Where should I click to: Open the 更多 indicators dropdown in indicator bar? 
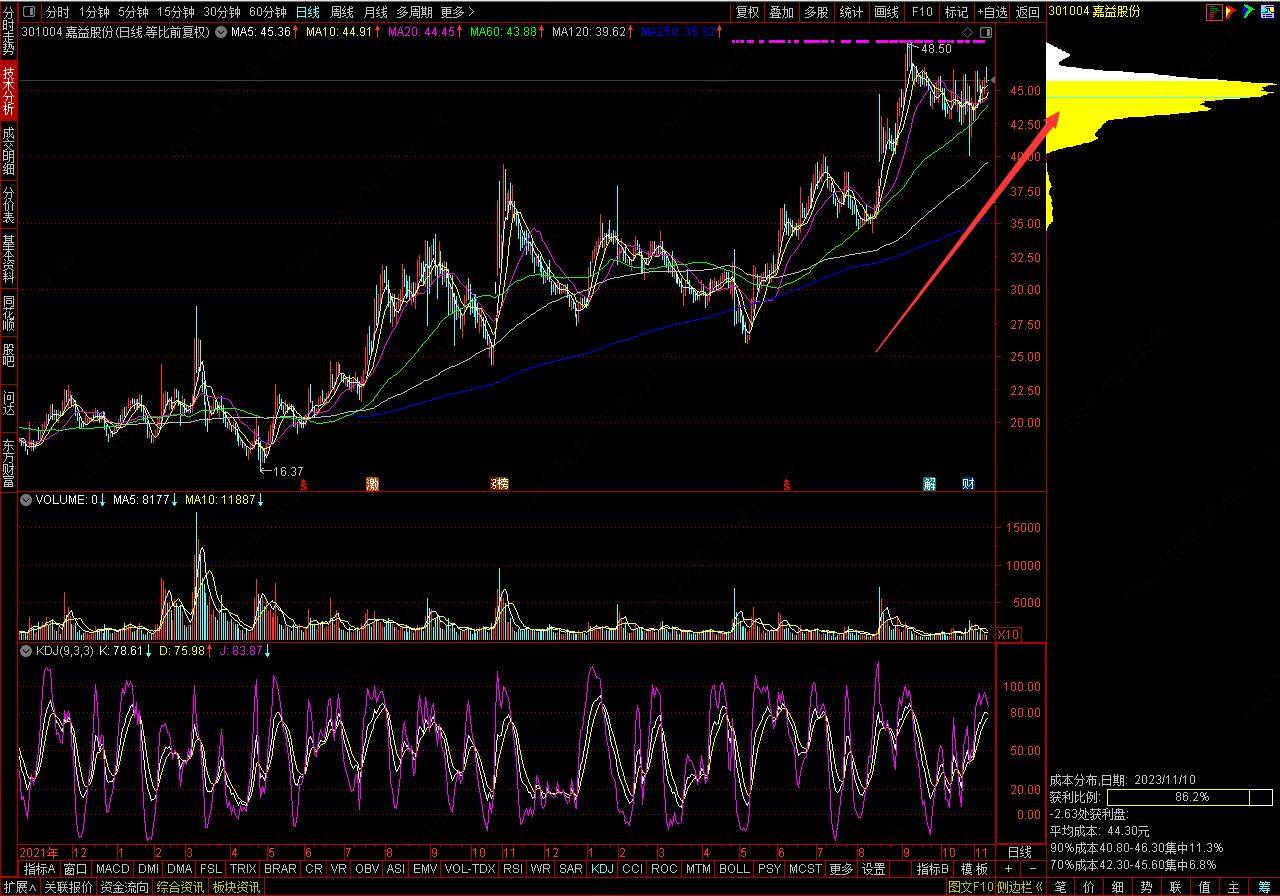tap(842, 869)
